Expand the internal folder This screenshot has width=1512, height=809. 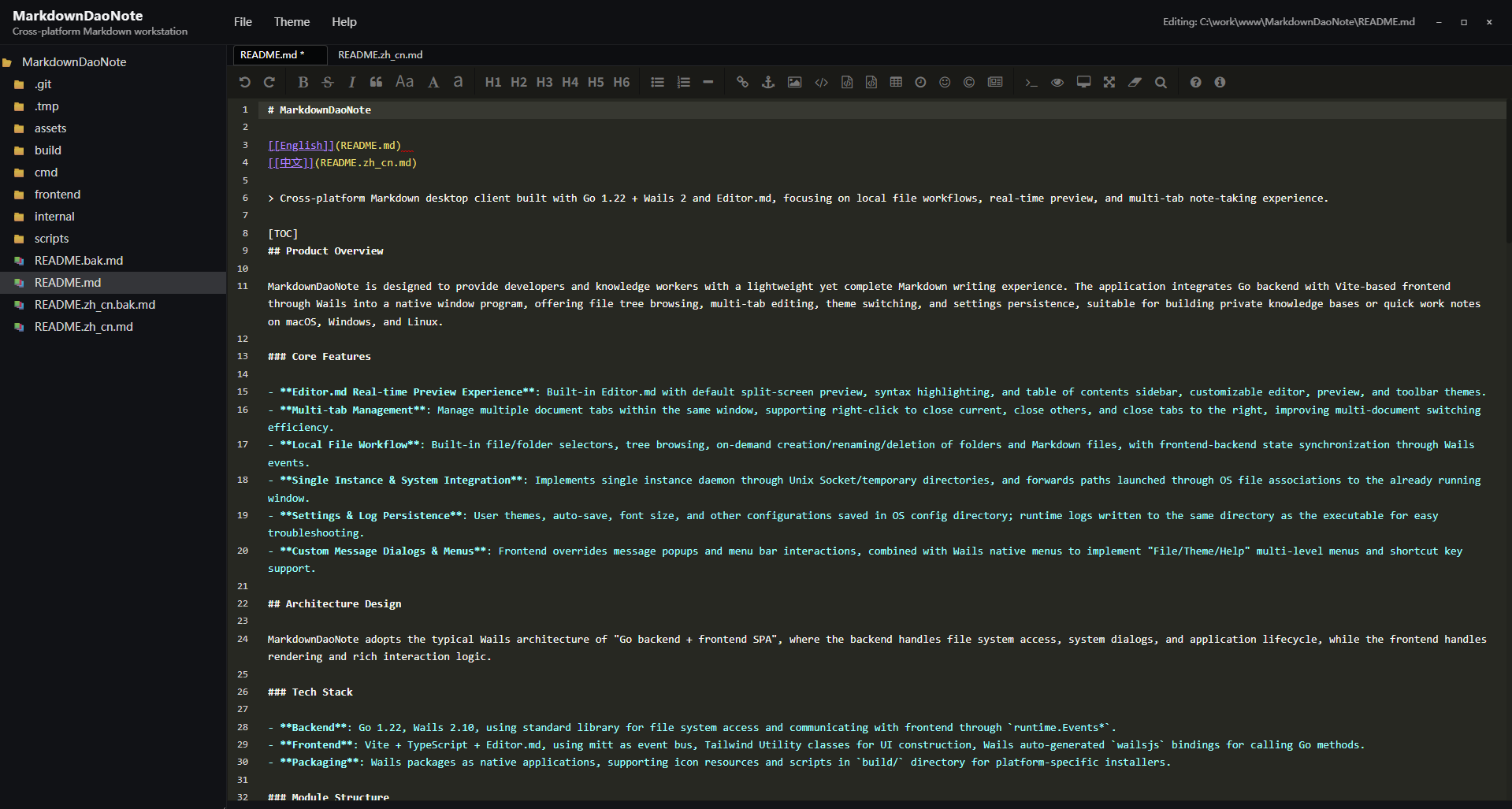click(x=54, y=217)
